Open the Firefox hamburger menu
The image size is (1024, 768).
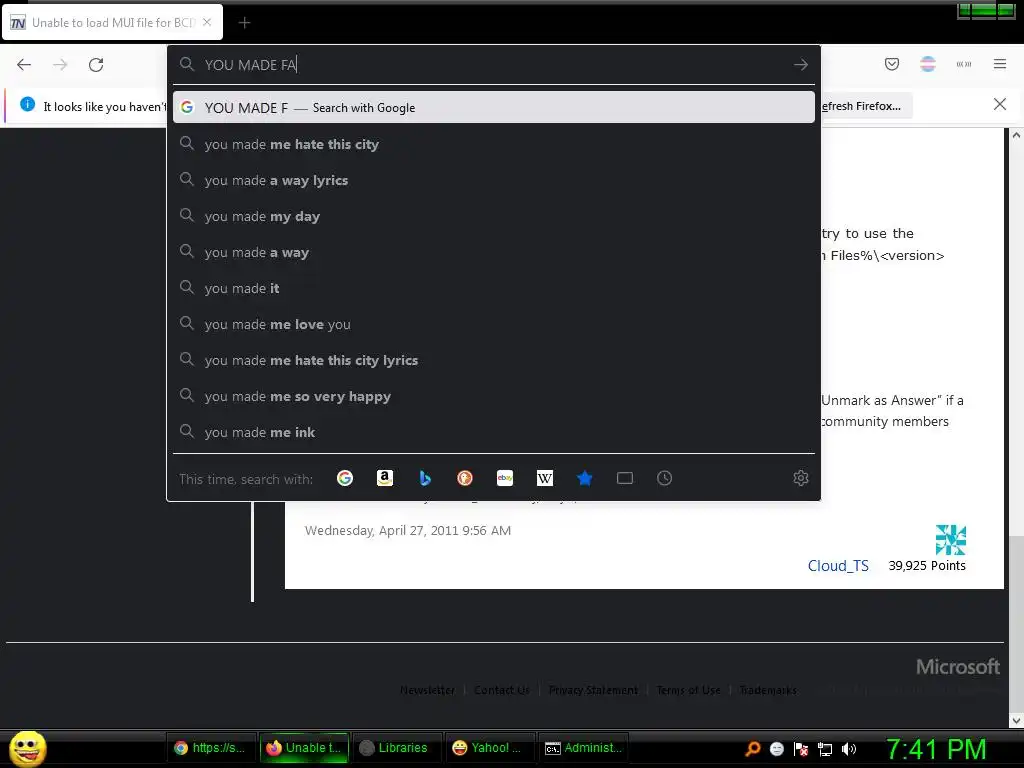click(1000, 64)
